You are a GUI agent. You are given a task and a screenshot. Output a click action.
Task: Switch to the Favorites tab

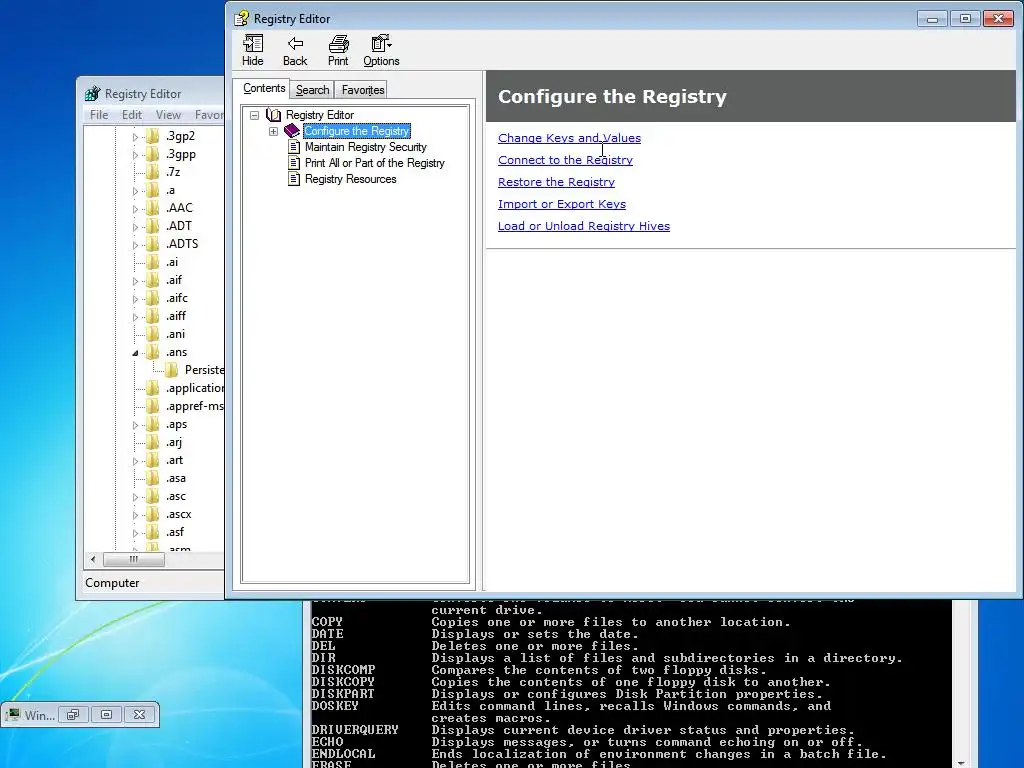[362, 89]
